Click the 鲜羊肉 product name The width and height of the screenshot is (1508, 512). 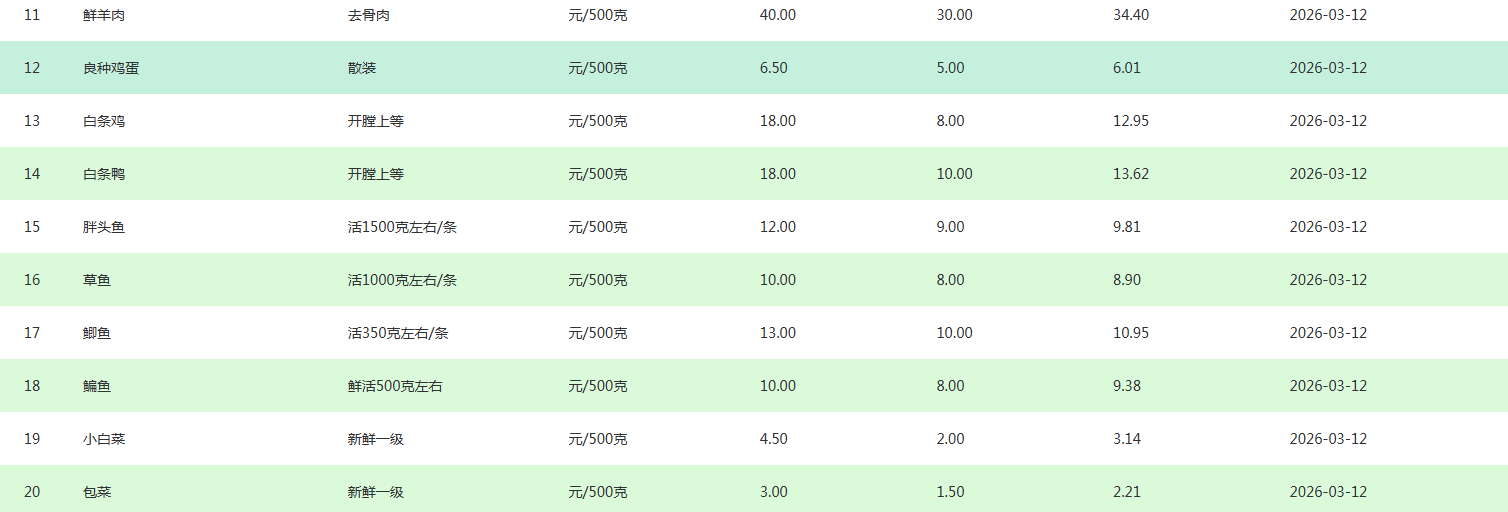pos(104,15)
